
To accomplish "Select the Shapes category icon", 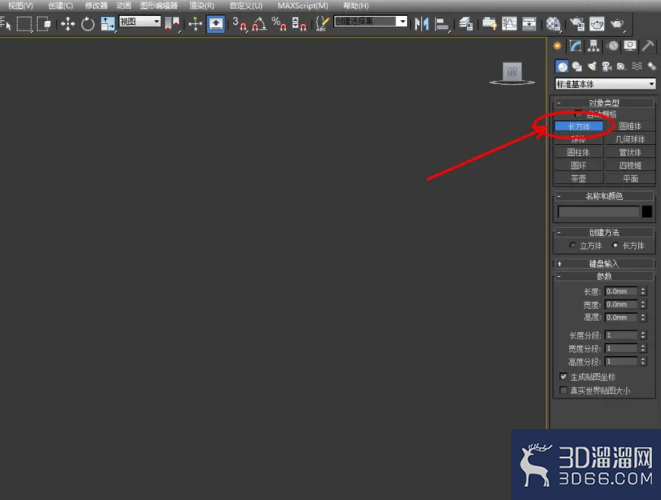I will pyautogui.click(x=577, y=67).
